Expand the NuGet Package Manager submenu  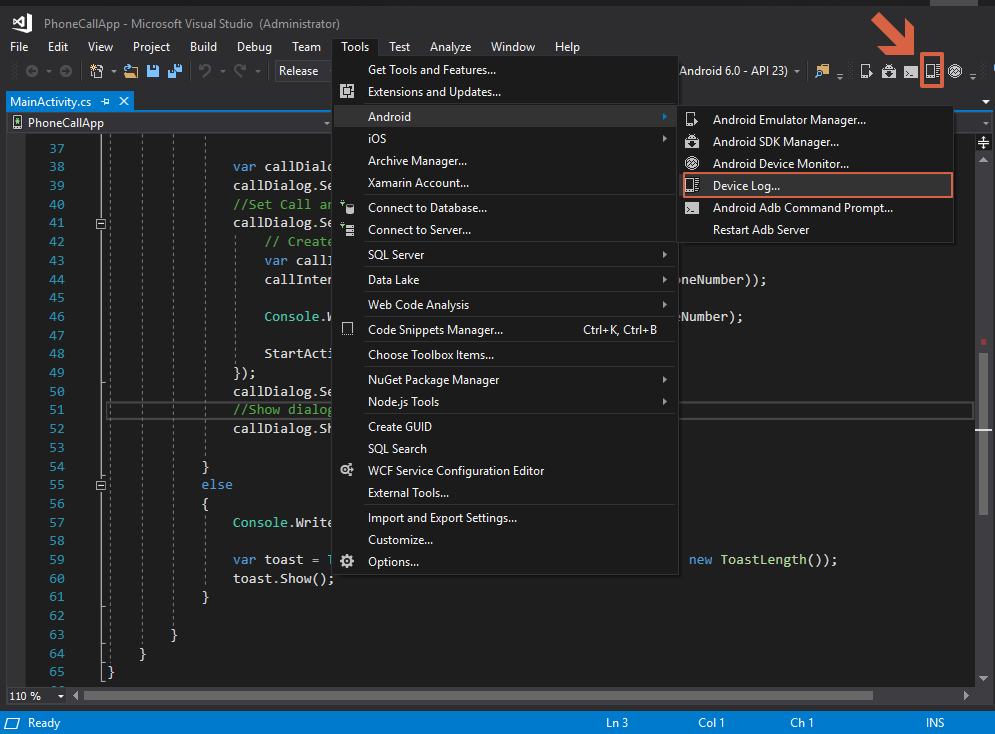[x=505, y=380]
